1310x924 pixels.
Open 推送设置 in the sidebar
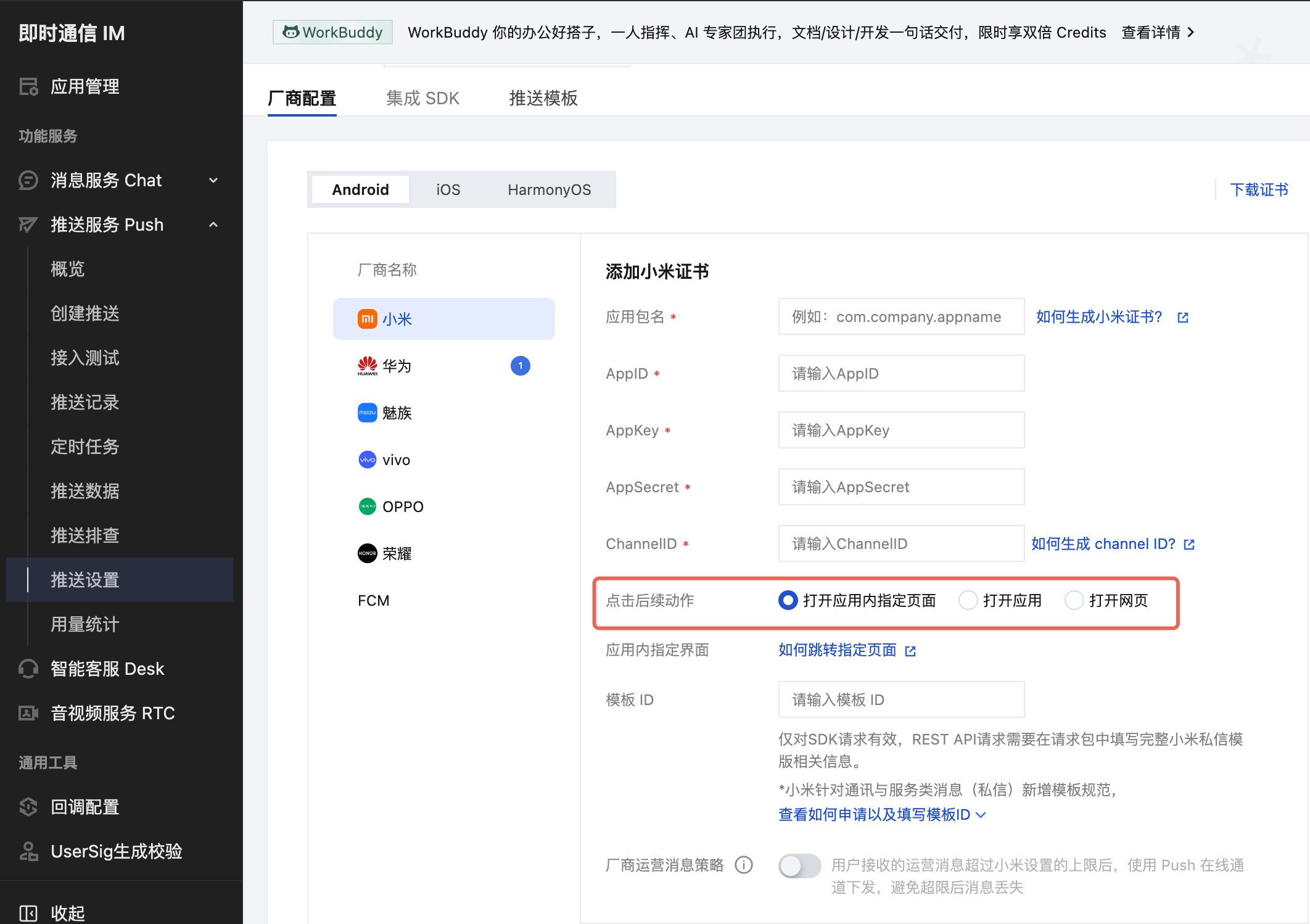coord(120,580)
